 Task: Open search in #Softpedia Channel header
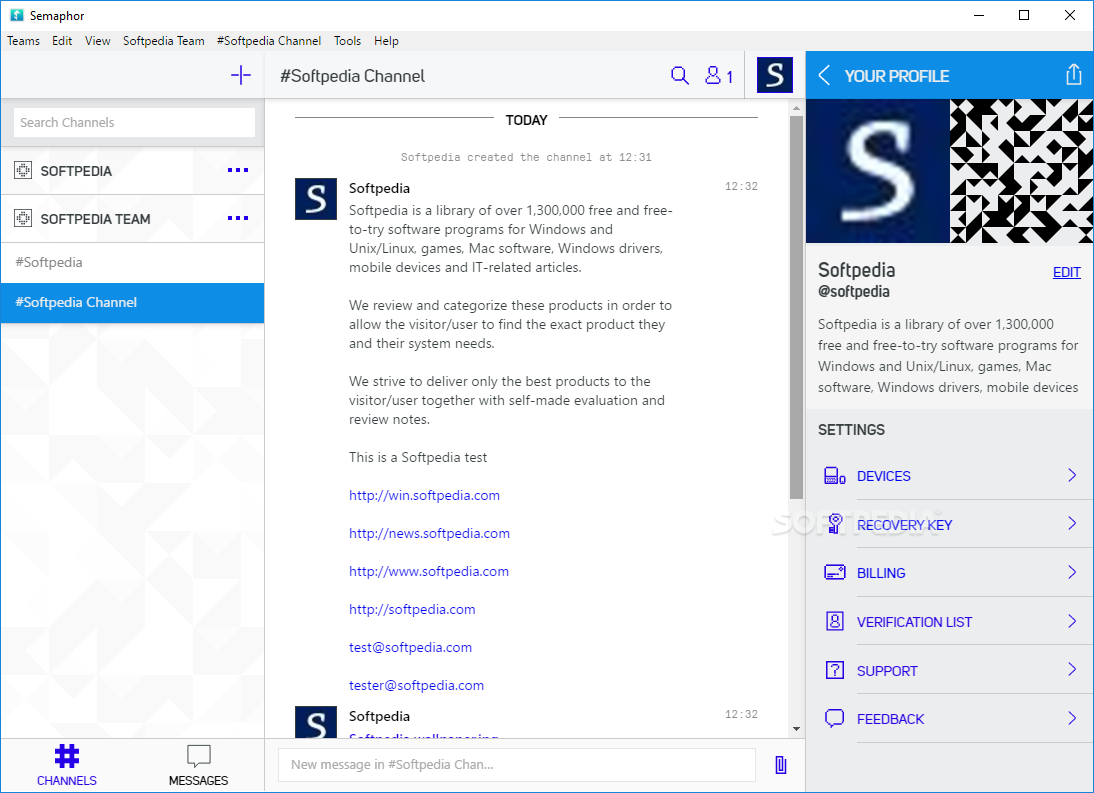click(680, 75)
